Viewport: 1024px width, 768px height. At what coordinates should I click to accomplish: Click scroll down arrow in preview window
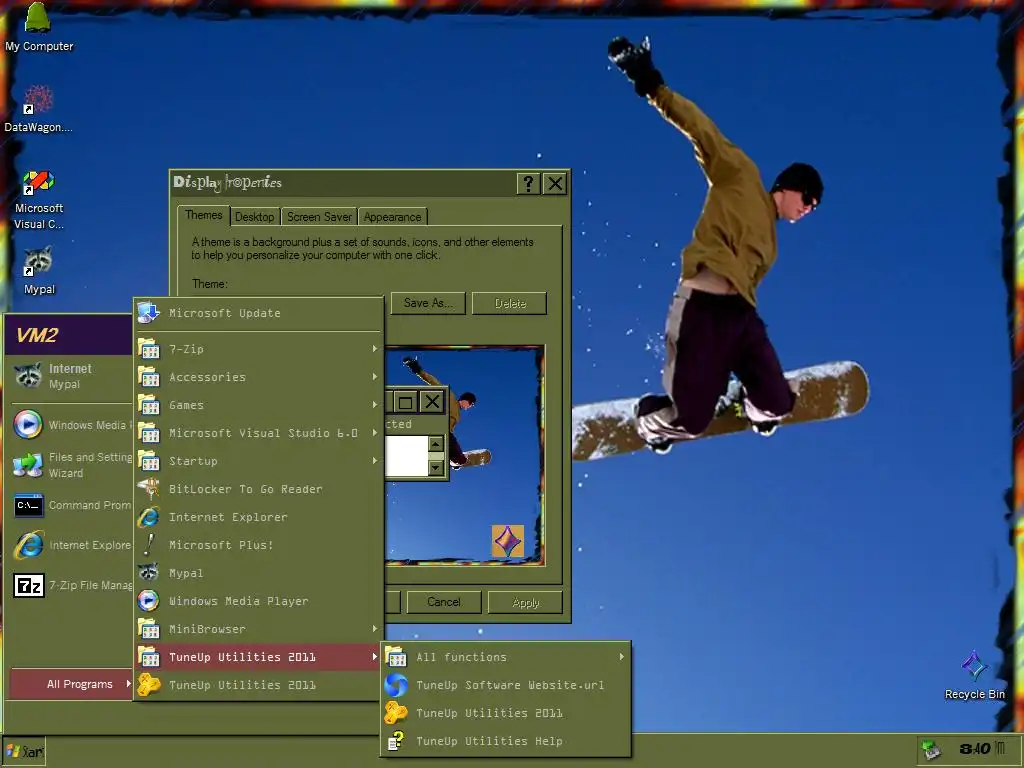coord(436,468)
